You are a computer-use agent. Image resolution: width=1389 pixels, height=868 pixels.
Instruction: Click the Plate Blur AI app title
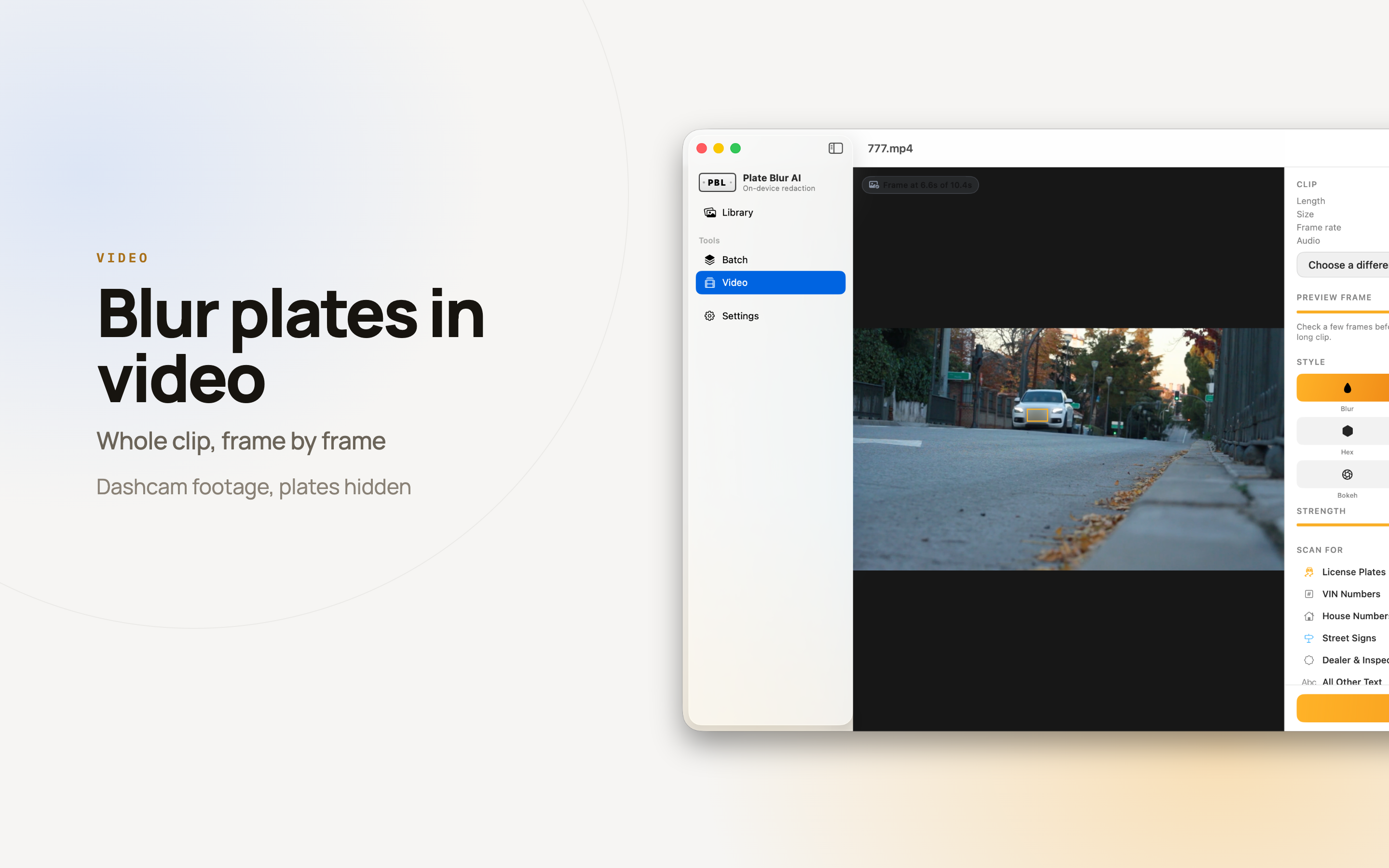click(771, 178)
